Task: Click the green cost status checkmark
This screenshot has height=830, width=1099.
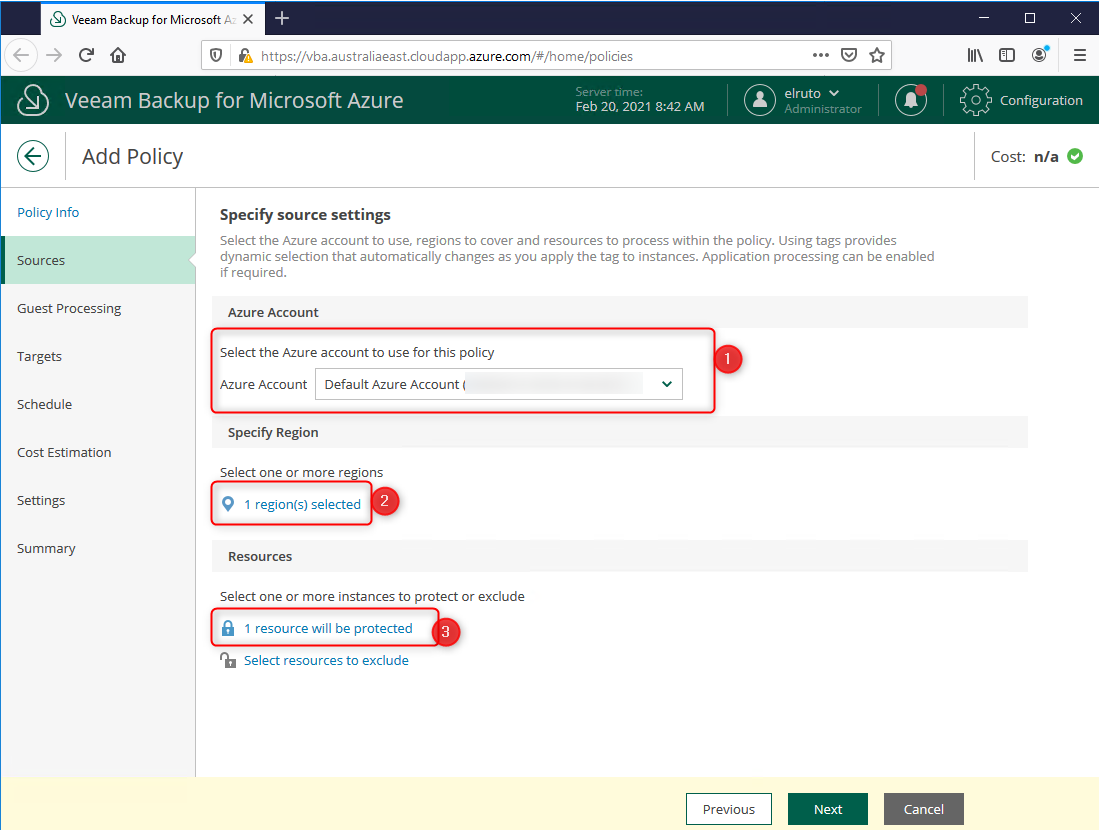Action: click(x=1075, y=156)
